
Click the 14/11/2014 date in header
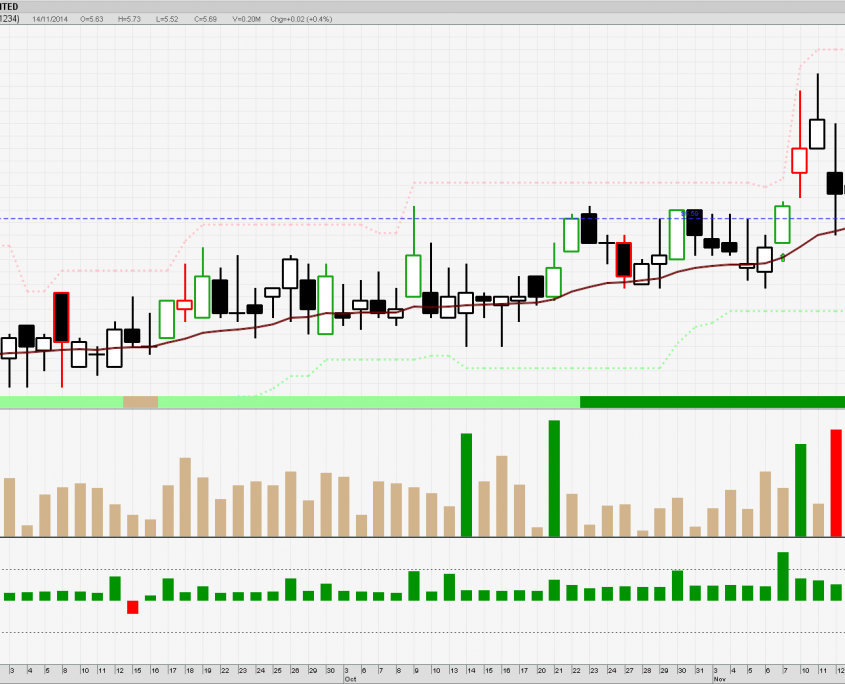51,19
